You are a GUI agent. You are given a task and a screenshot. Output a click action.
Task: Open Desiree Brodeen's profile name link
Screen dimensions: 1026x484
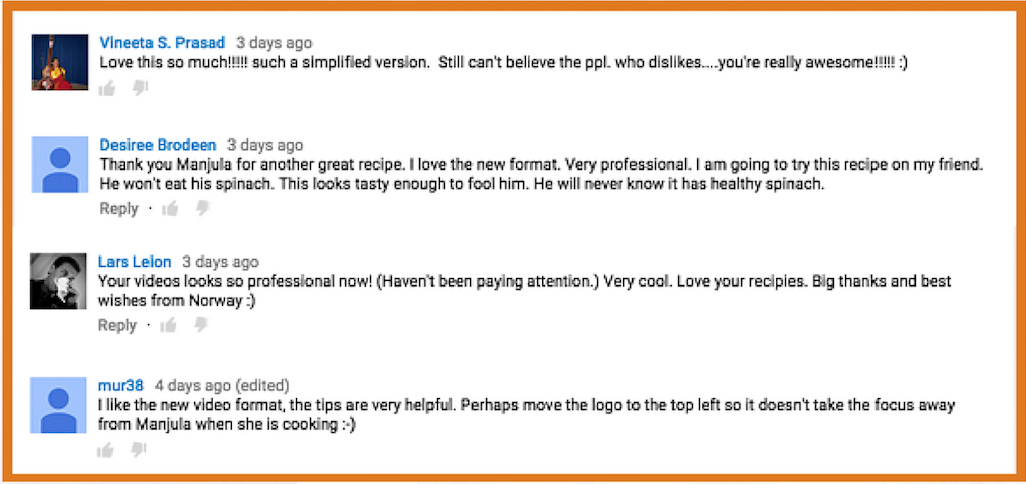coord(158,145)
